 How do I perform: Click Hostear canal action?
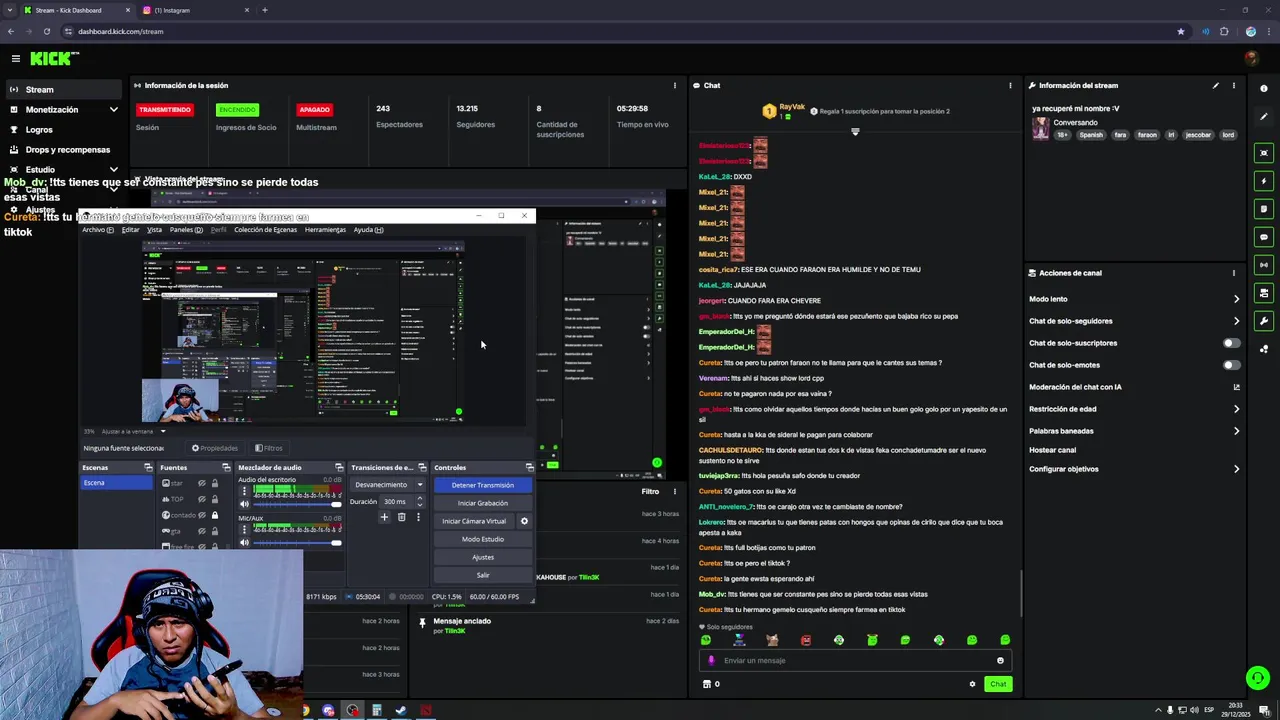click(1052, 450)
